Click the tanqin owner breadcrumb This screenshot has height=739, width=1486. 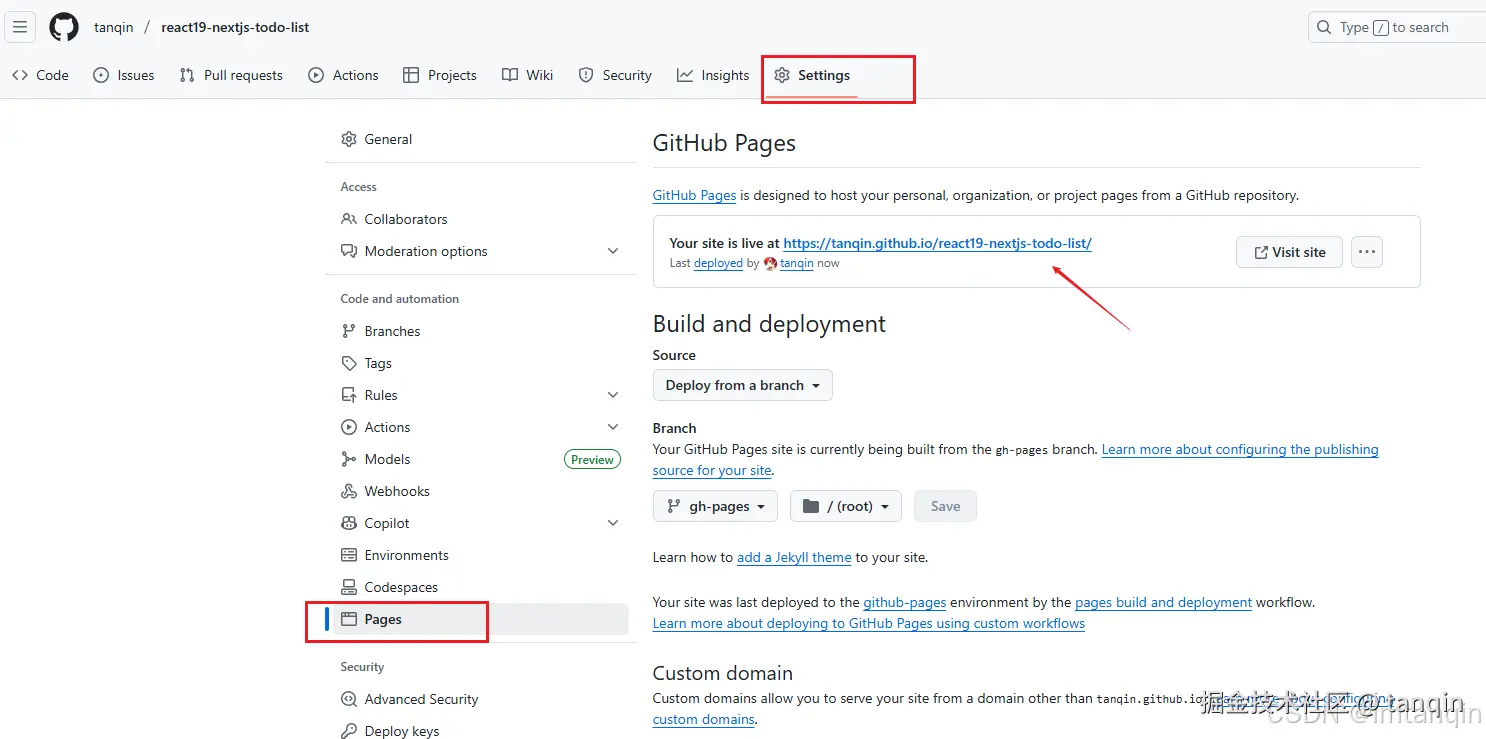tap(114, 27)
